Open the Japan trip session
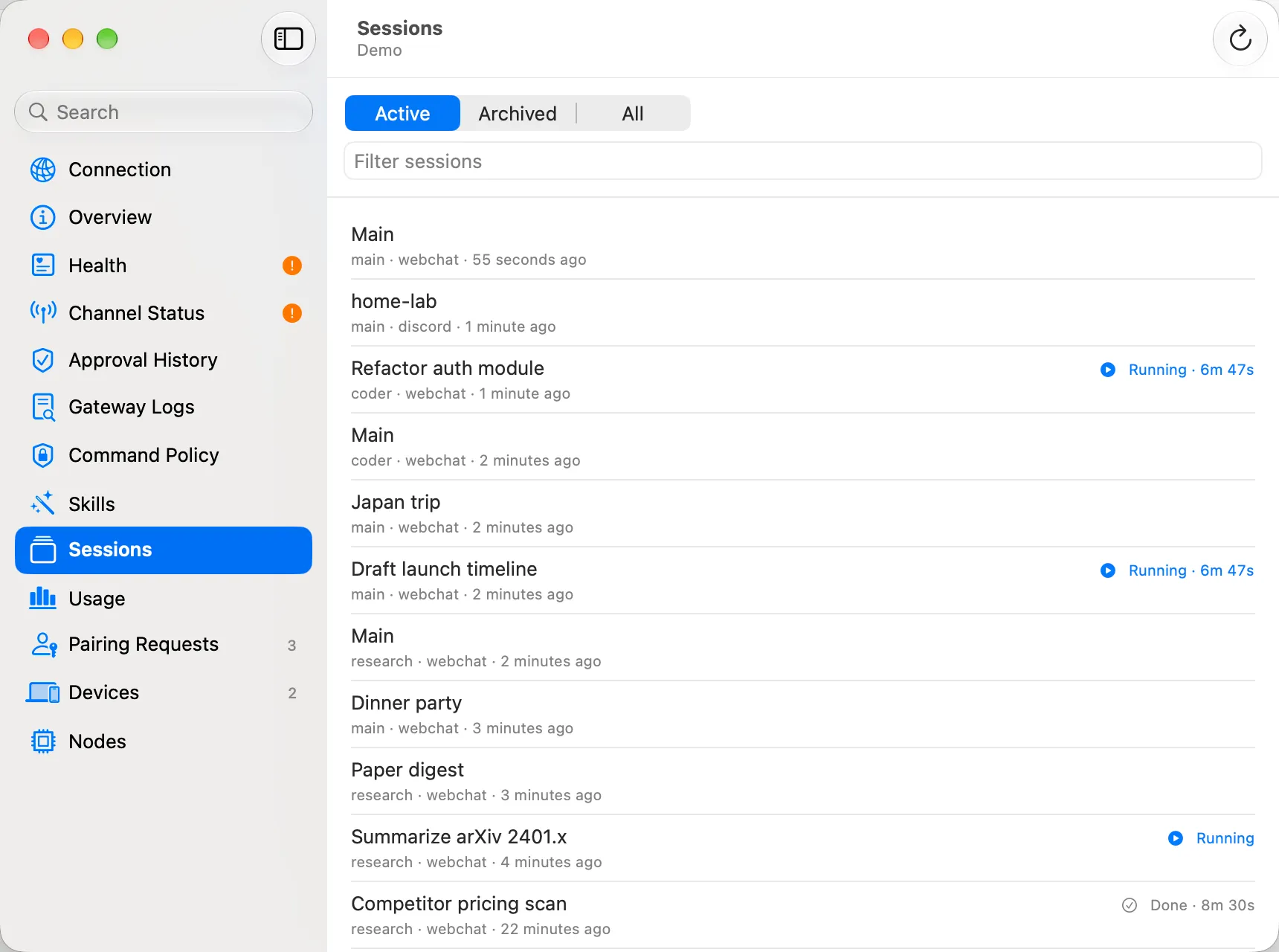 click(x=803, y=514)
